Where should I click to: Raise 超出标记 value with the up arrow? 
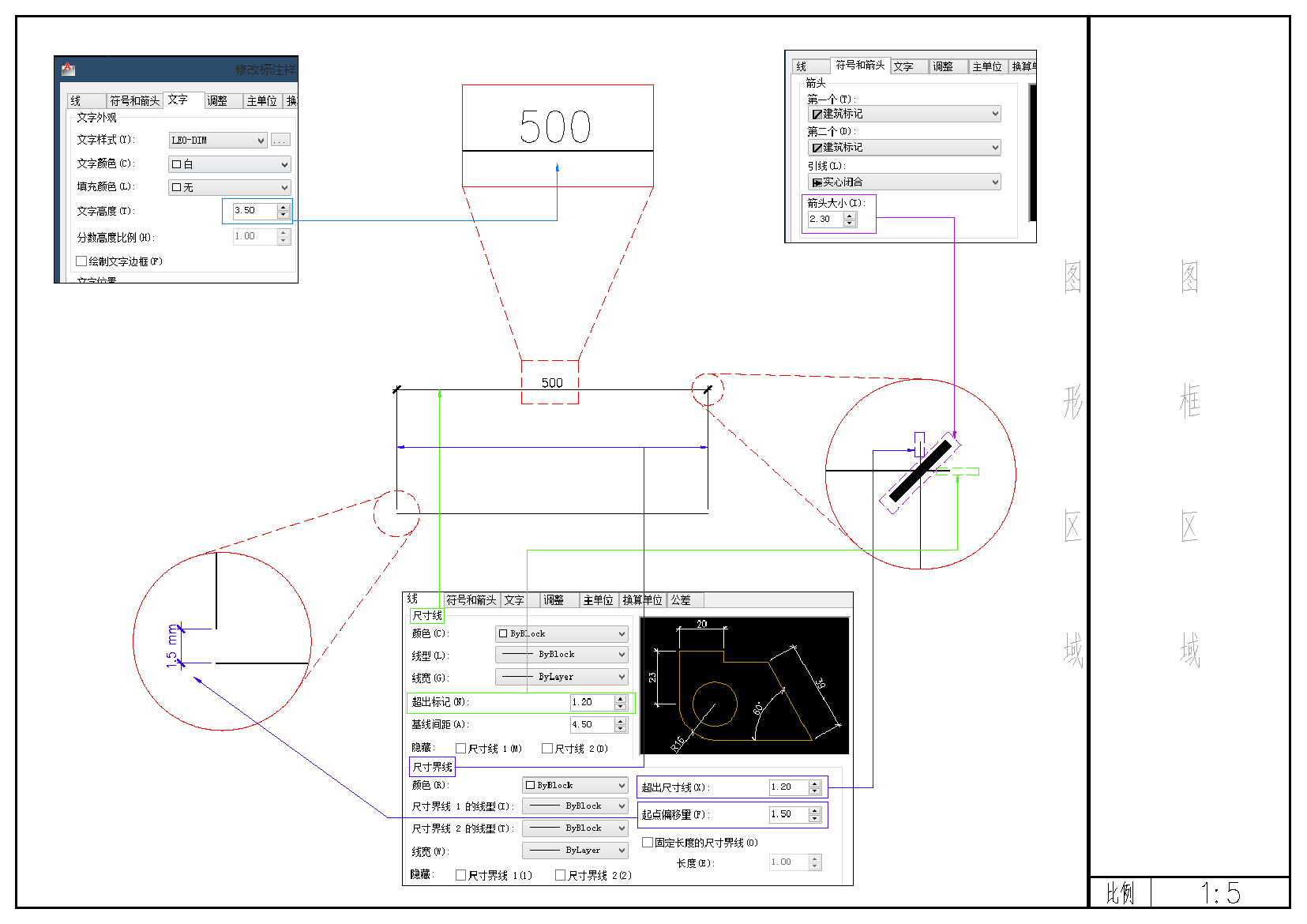[x=621, y=698]
